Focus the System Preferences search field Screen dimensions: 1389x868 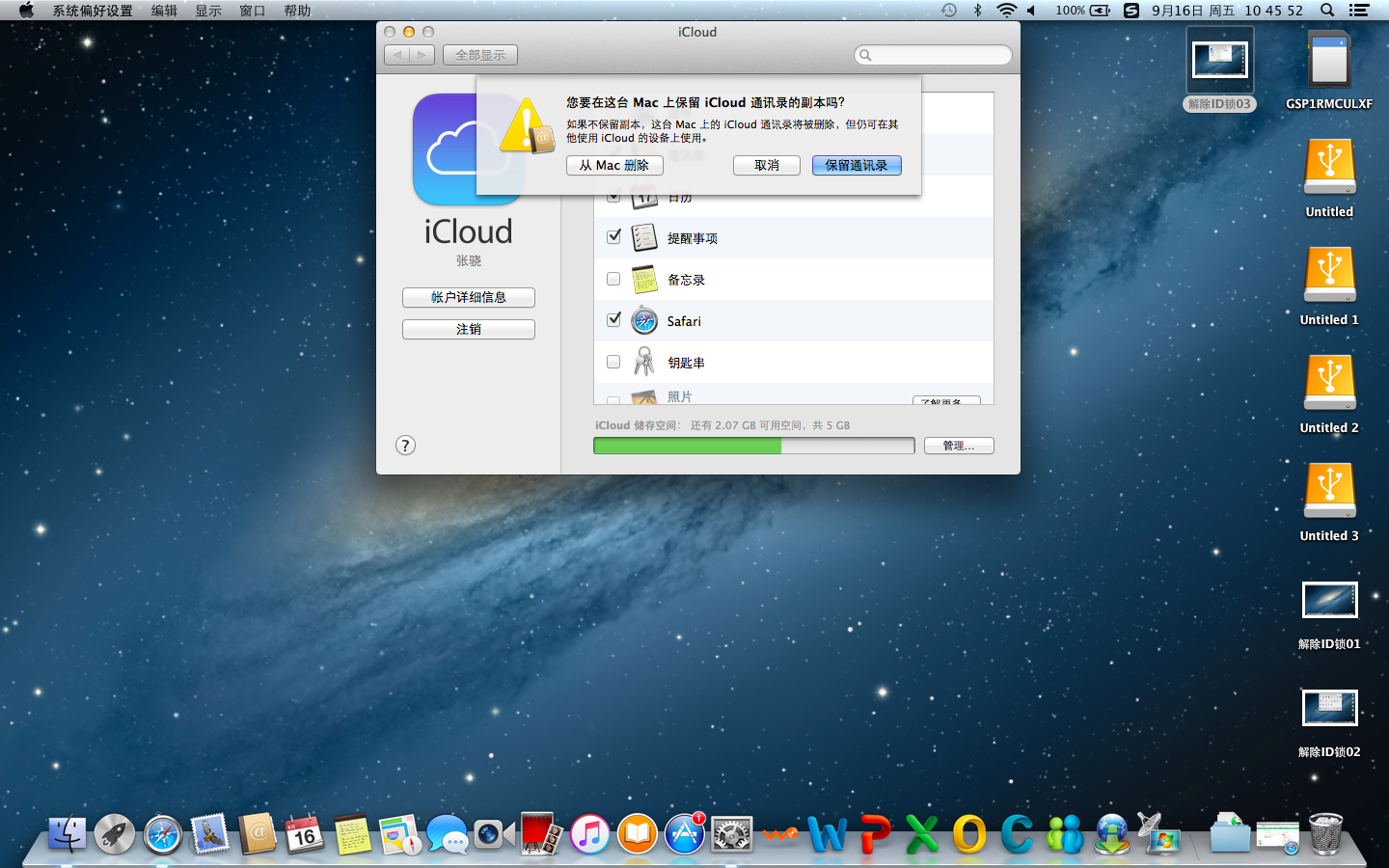pyautogui.click(x=933, y=55)
